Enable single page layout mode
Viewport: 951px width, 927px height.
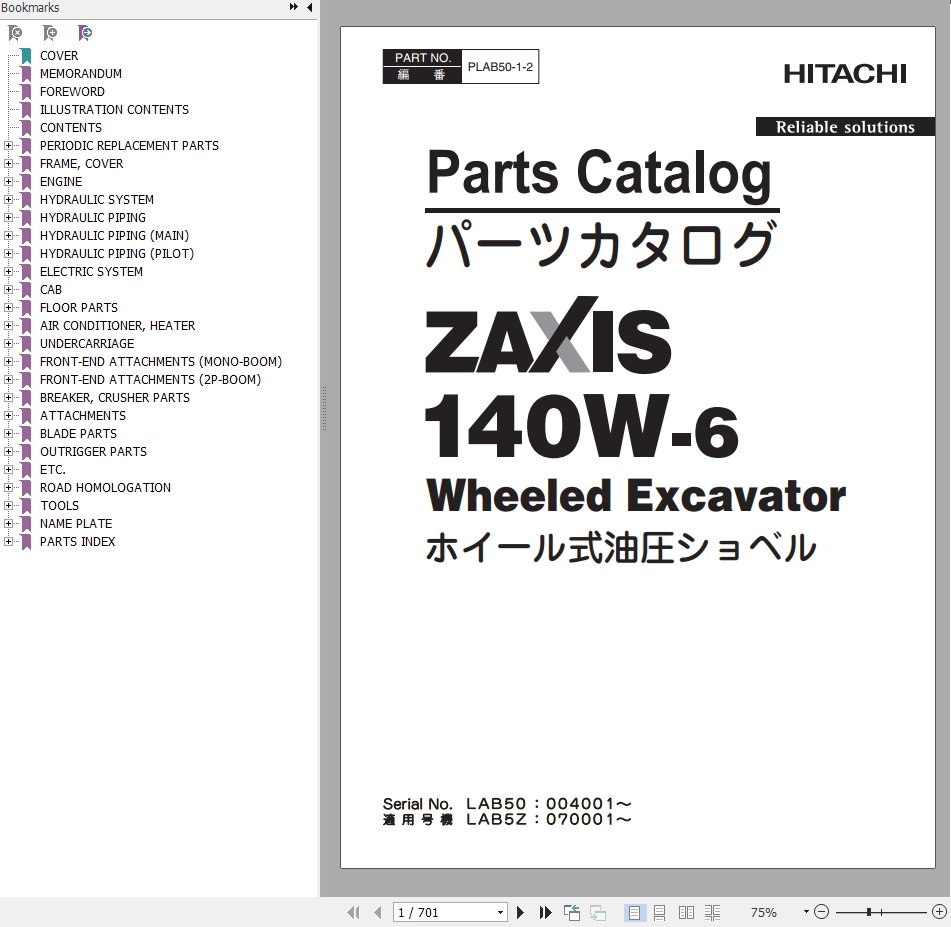pos(634,912)
